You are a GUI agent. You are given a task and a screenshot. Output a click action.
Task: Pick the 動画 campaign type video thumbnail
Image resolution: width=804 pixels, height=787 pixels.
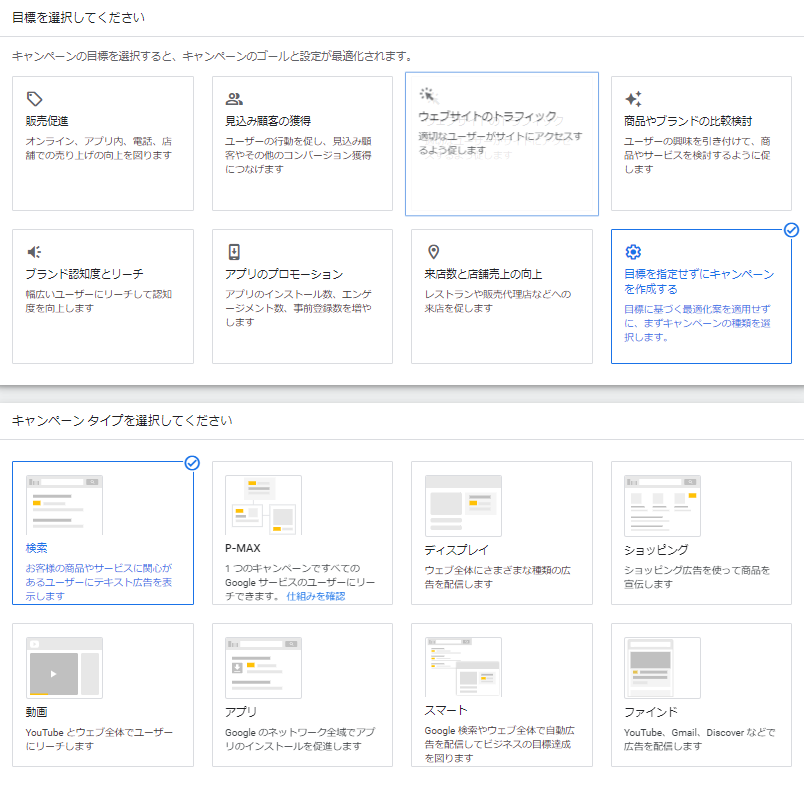pos(64,666)
